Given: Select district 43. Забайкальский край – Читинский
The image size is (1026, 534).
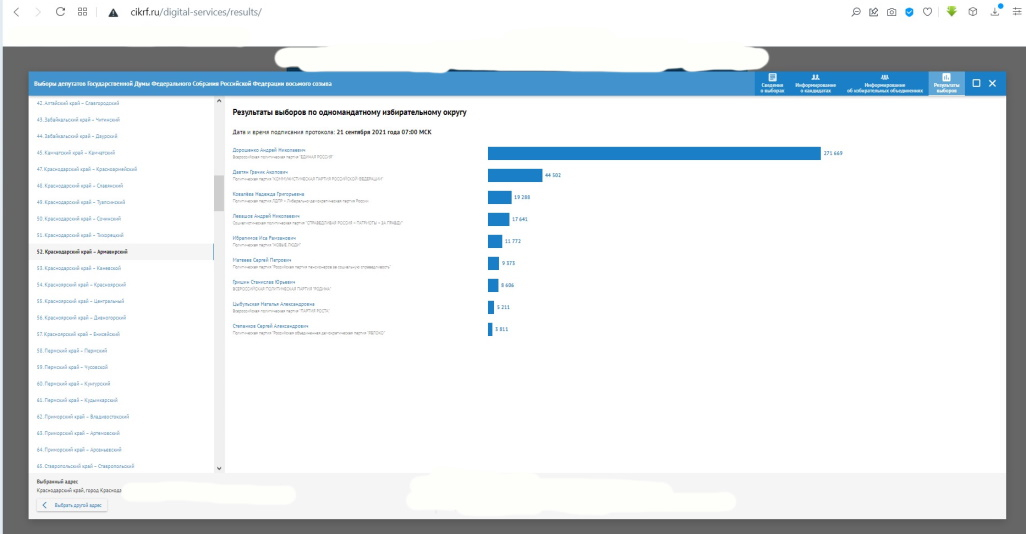Looking at the screenshot, I should tap(78, 120).
